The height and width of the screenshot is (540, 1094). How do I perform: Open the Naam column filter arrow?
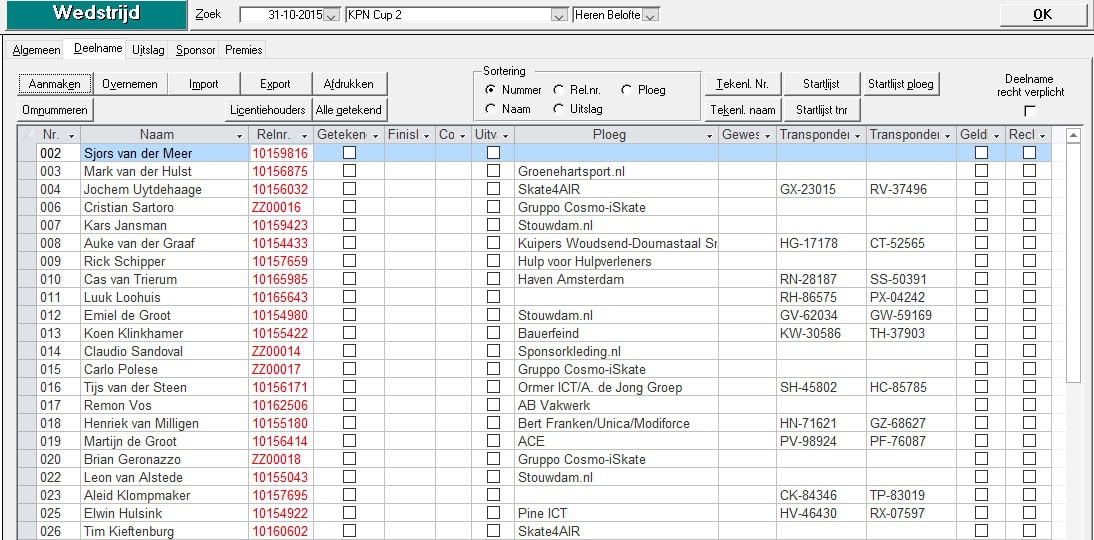coord(239,135)
